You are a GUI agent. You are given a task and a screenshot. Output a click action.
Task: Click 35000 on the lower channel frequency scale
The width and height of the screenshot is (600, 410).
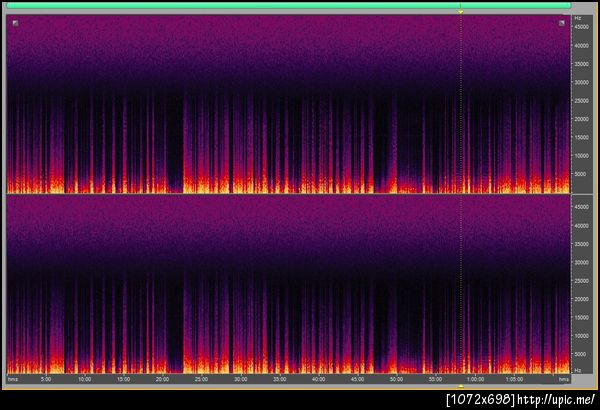point(581,244)
